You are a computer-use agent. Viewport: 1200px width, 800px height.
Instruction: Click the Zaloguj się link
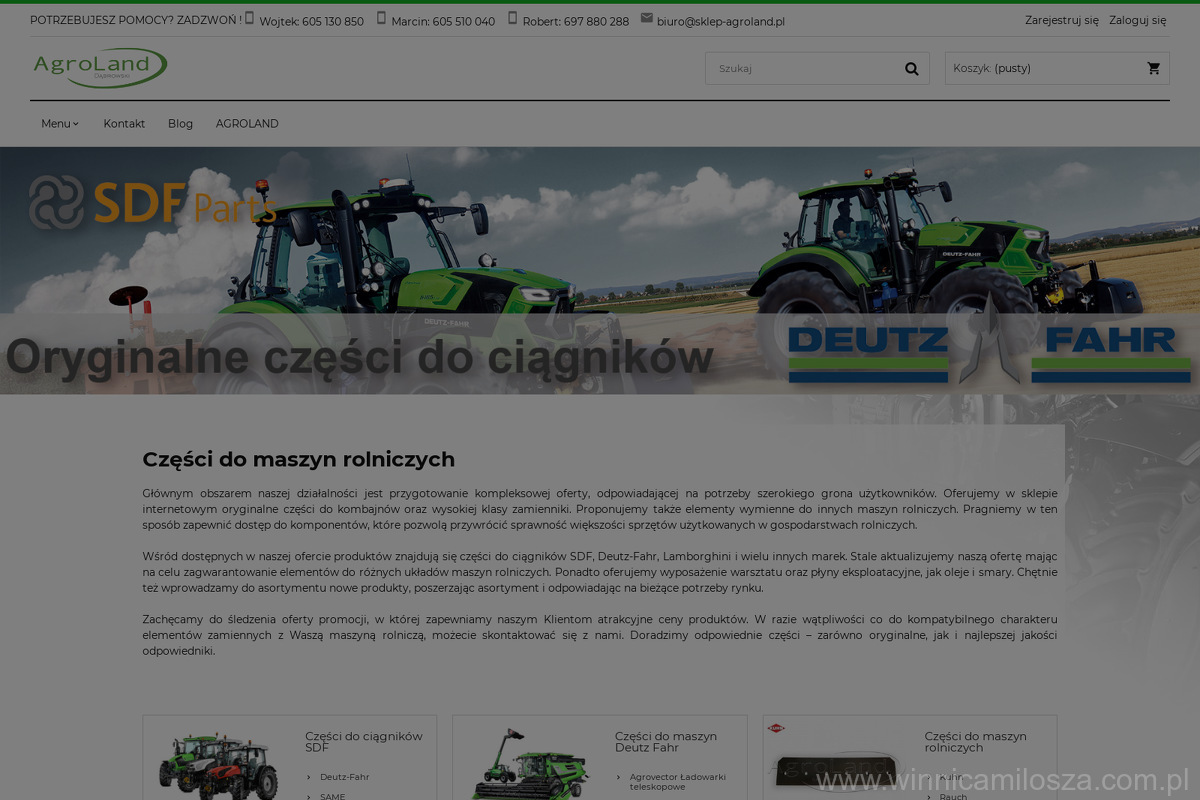(1137, 20)
